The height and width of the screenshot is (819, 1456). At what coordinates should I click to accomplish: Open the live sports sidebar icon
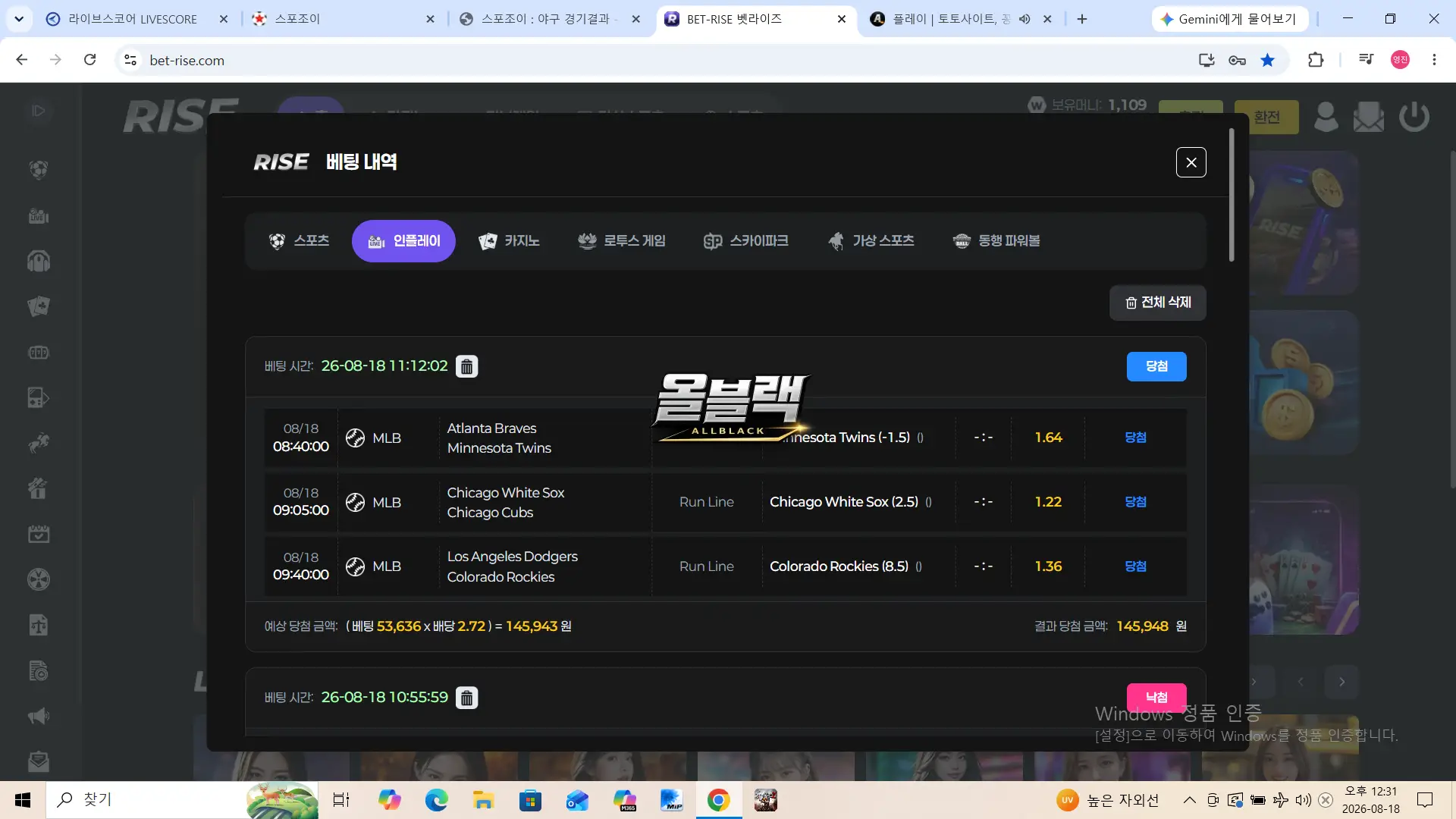[x=39, y=216]
